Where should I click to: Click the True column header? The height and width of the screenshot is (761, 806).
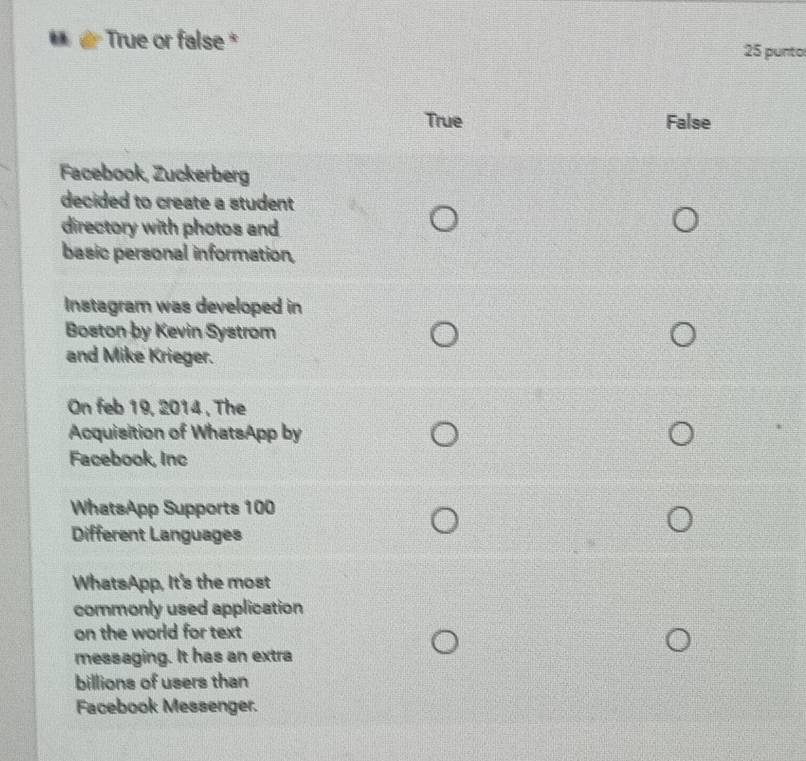442,122
